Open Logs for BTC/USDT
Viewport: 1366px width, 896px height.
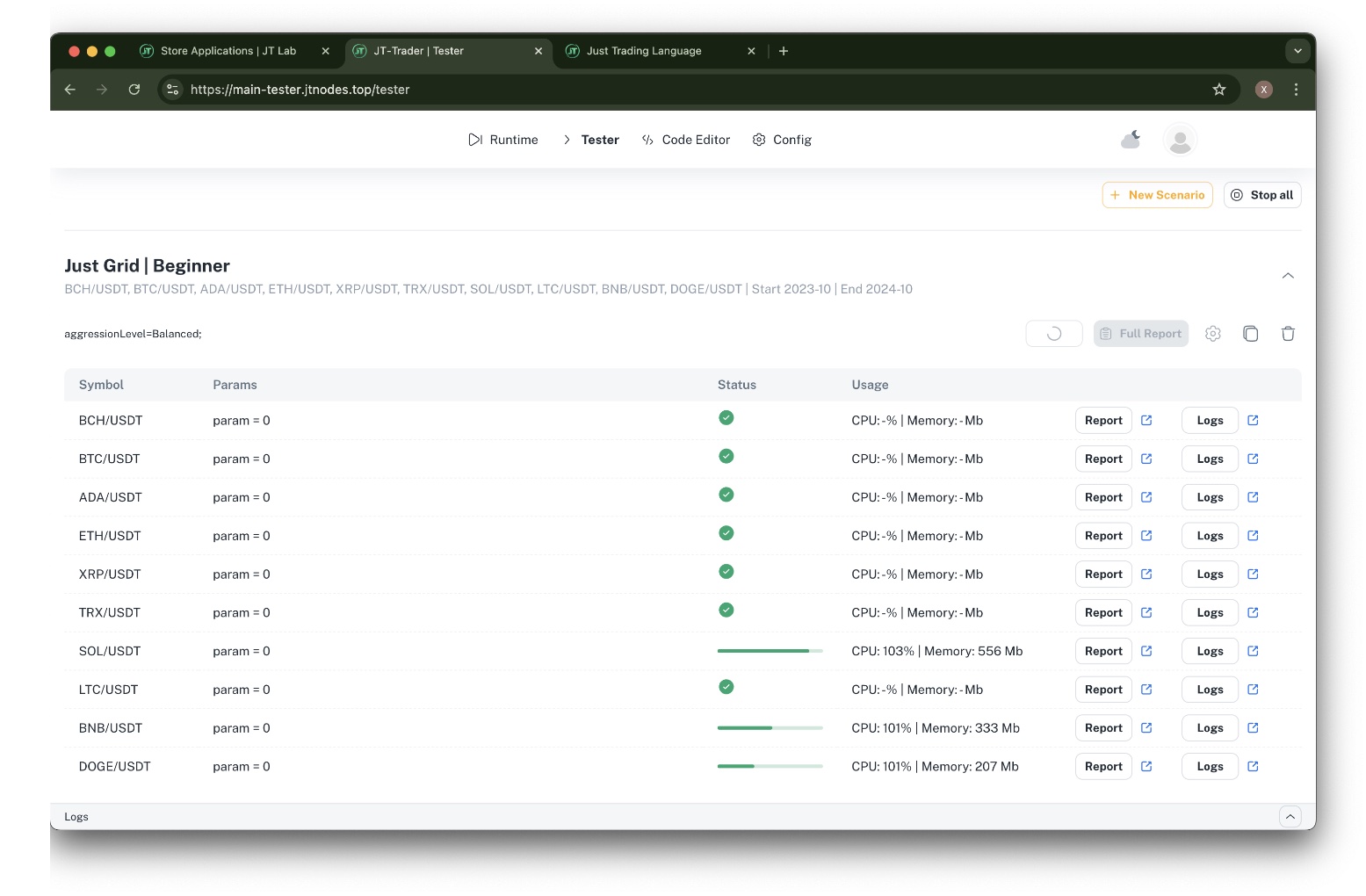pos(1210,459)
